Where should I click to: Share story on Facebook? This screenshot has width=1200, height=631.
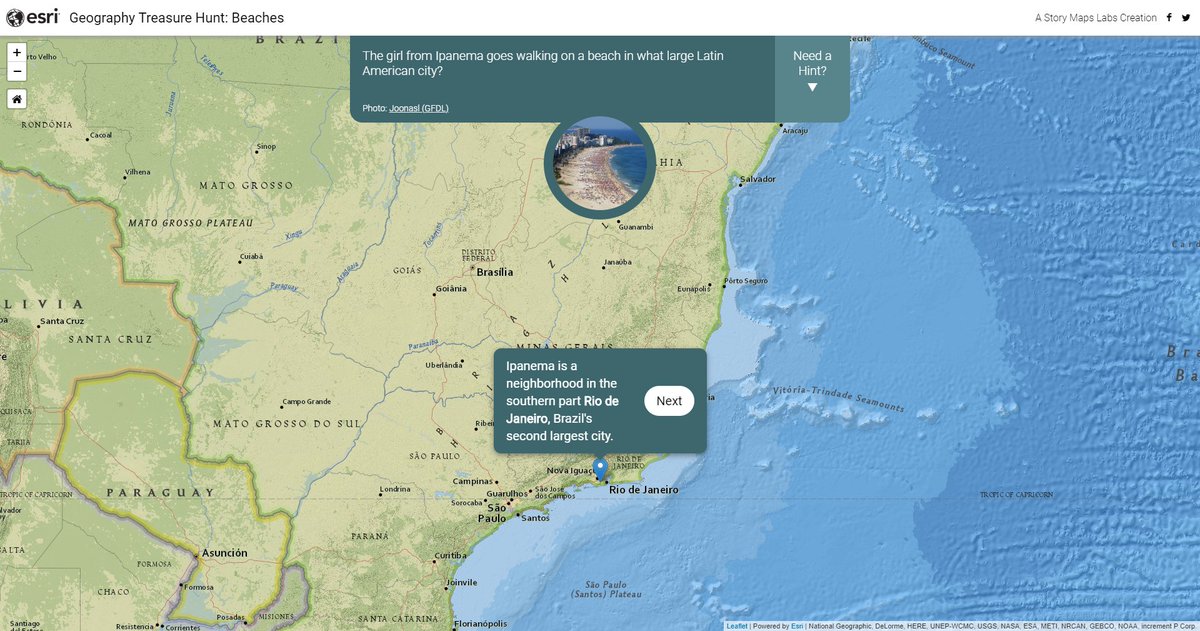(x=1169, y=18)
